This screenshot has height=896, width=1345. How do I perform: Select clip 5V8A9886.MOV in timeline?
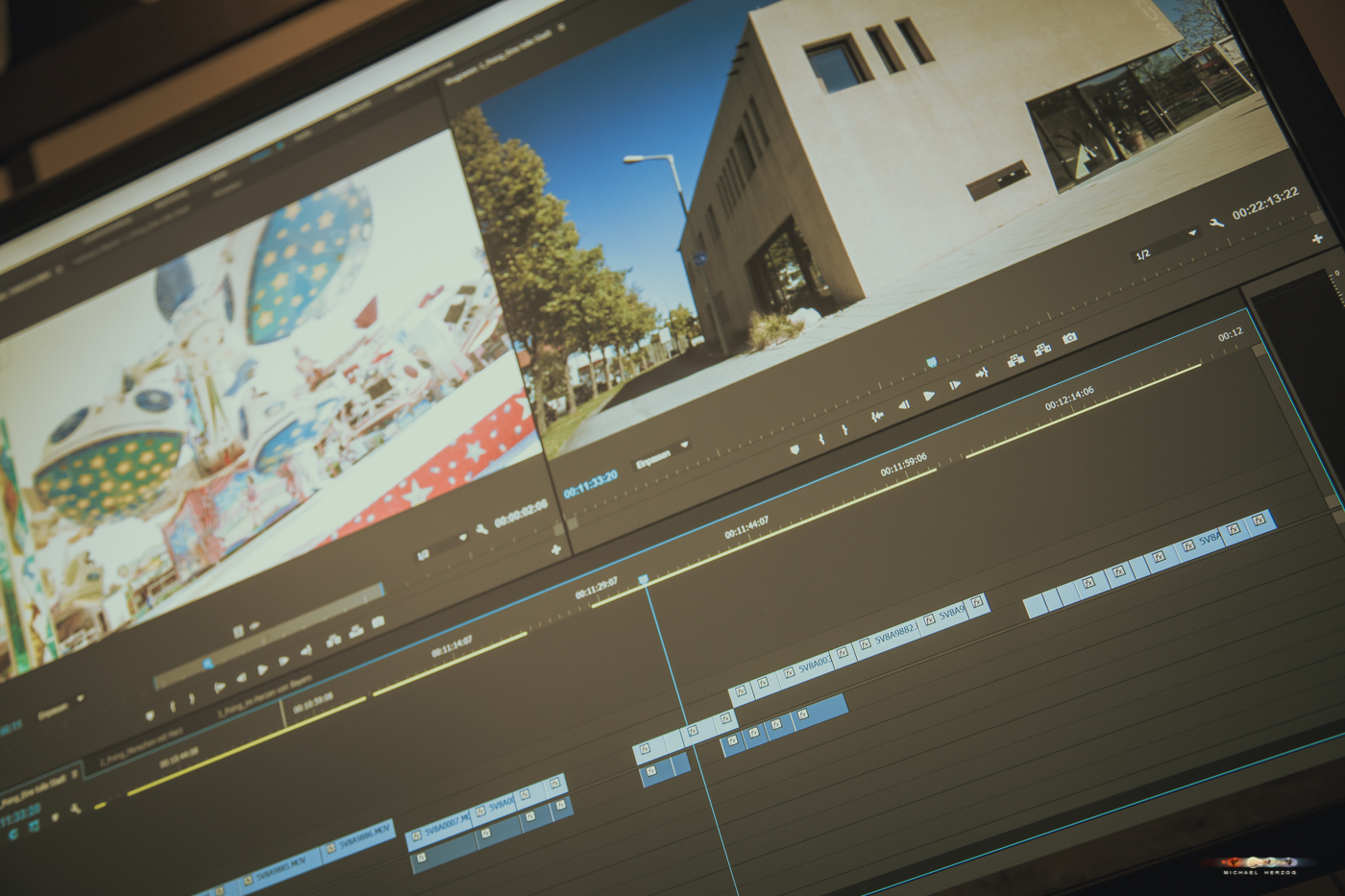357,841
